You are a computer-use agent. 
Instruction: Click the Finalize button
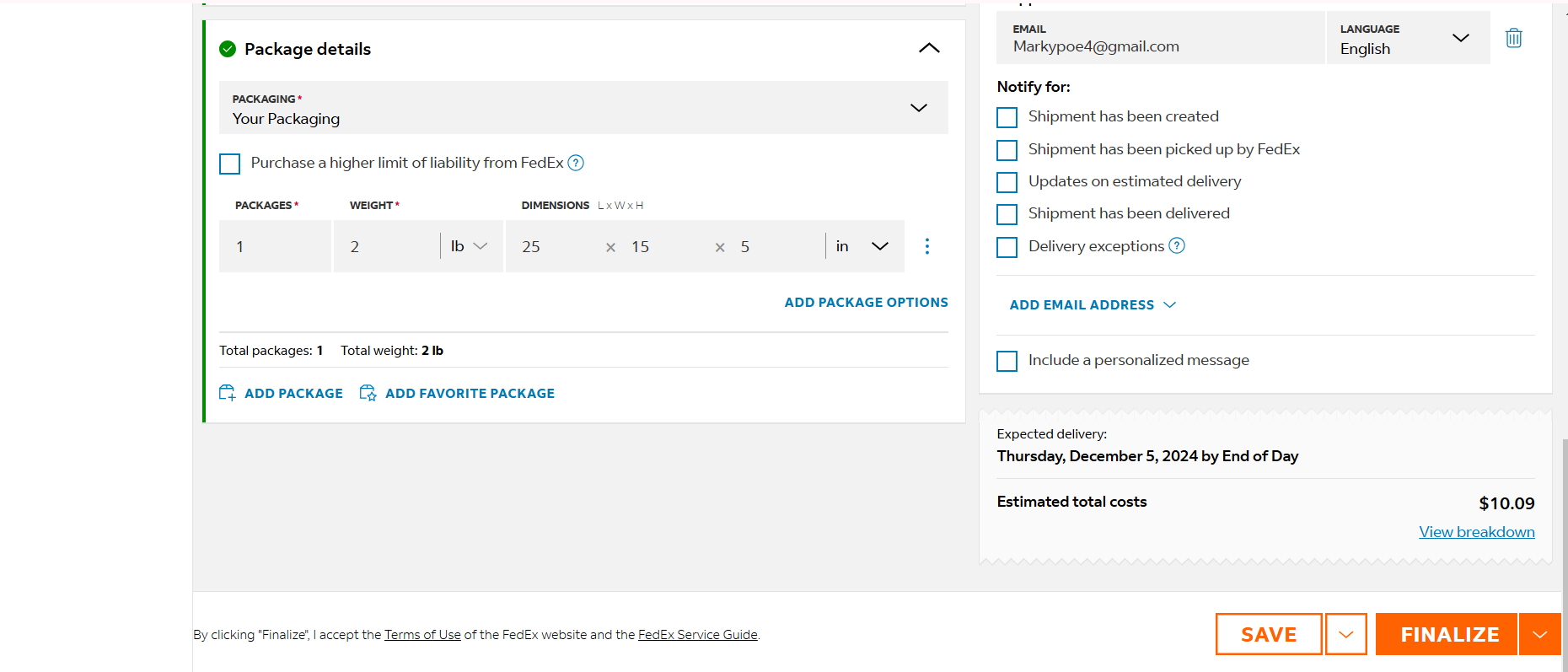(x=1447, y=634)
